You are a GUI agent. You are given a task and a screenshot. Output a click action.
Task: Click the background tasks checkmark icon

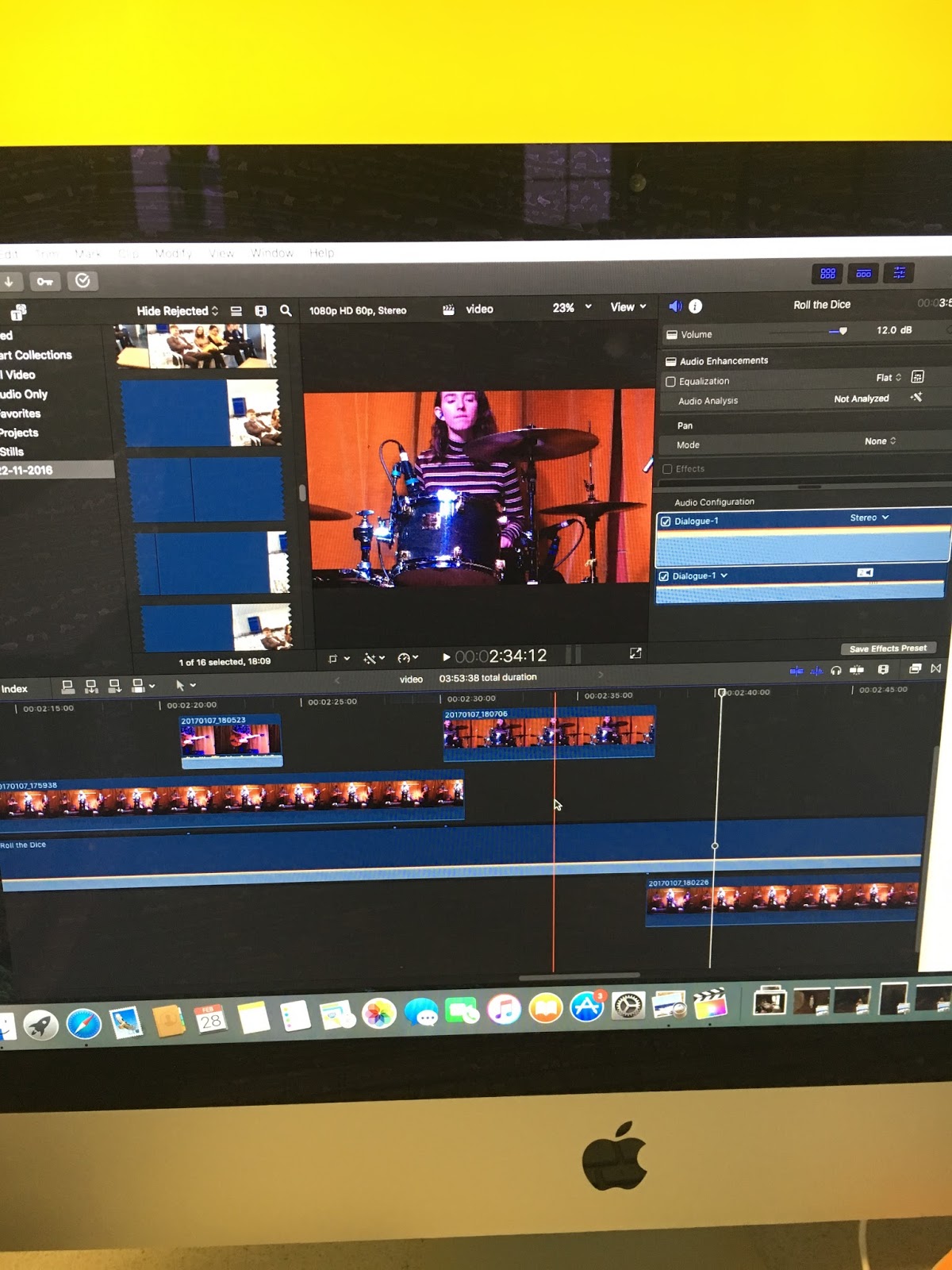83,280
